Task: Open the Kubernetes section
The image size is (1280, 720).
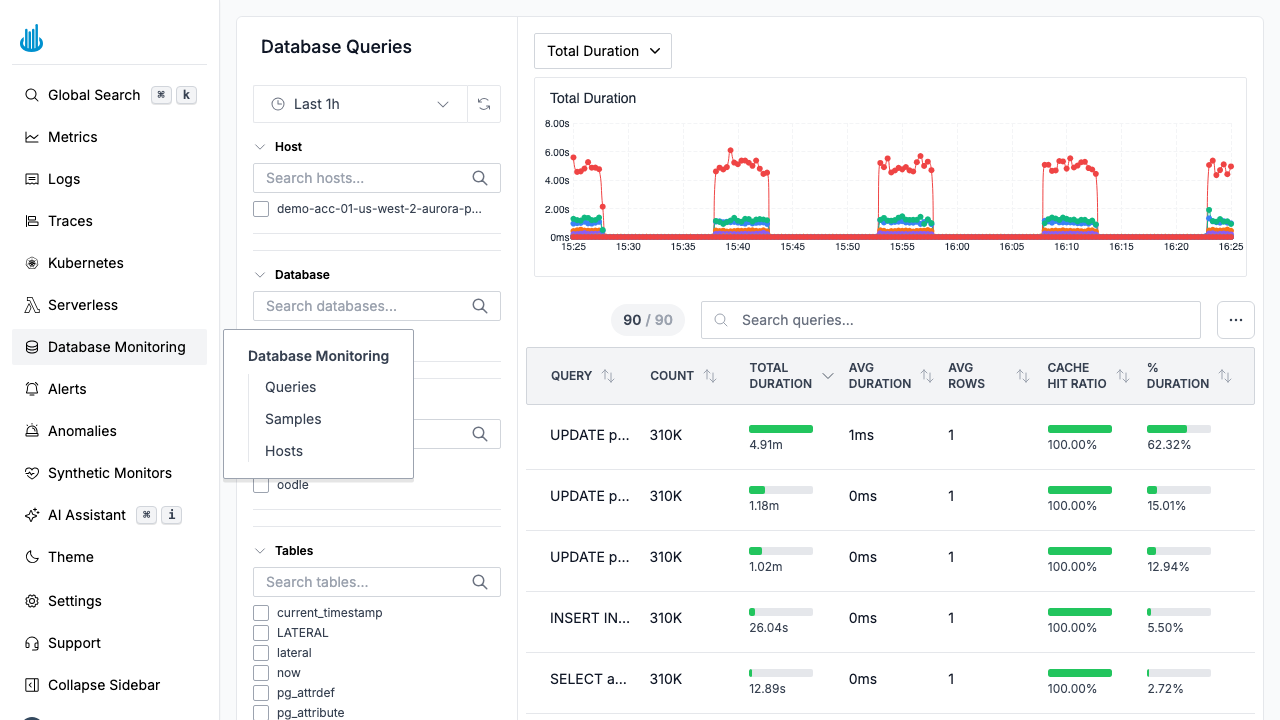Action: [x=86, y=263]
